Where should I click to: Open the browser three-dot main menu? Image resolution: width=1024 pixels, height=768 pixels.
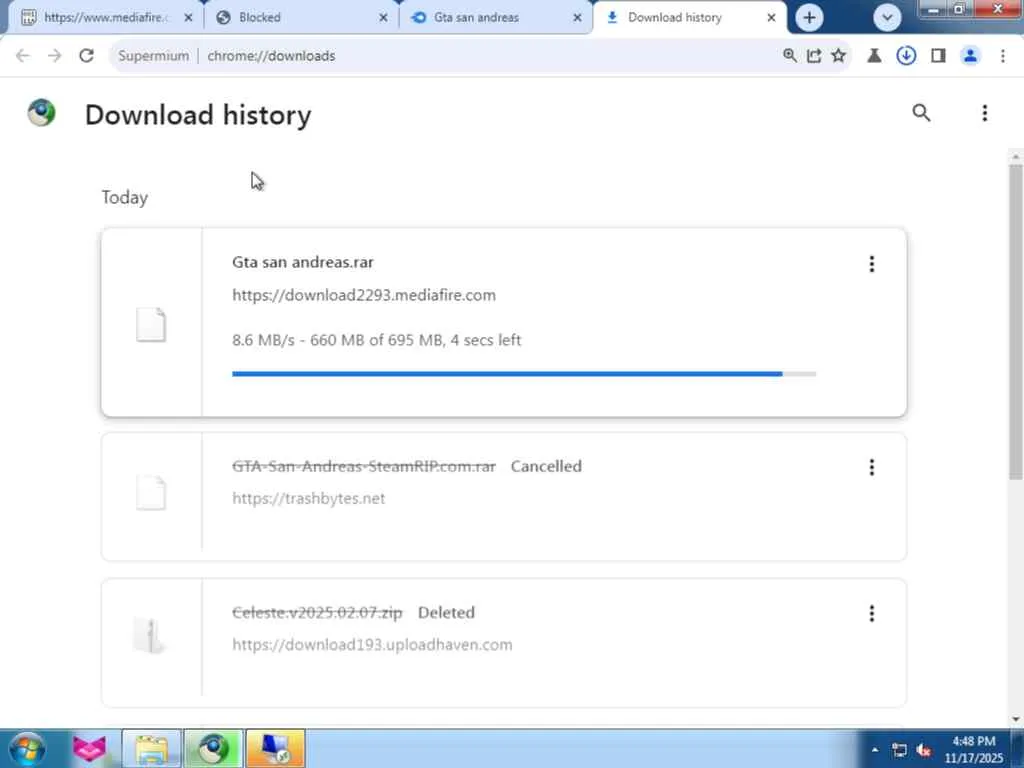(x=1002, y=56)
